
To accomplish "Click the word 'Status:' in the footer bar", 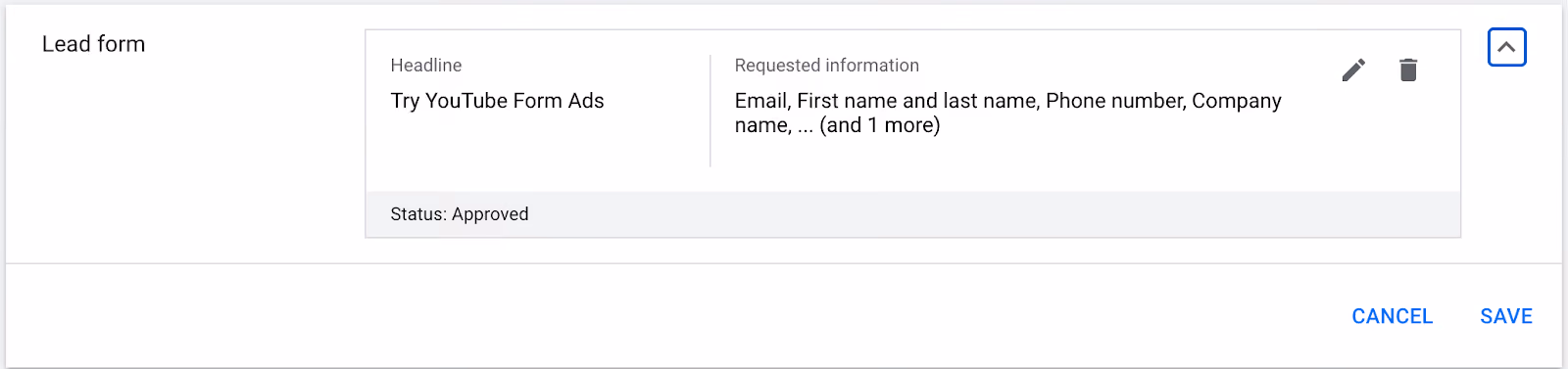I will [x=418, y=214].
